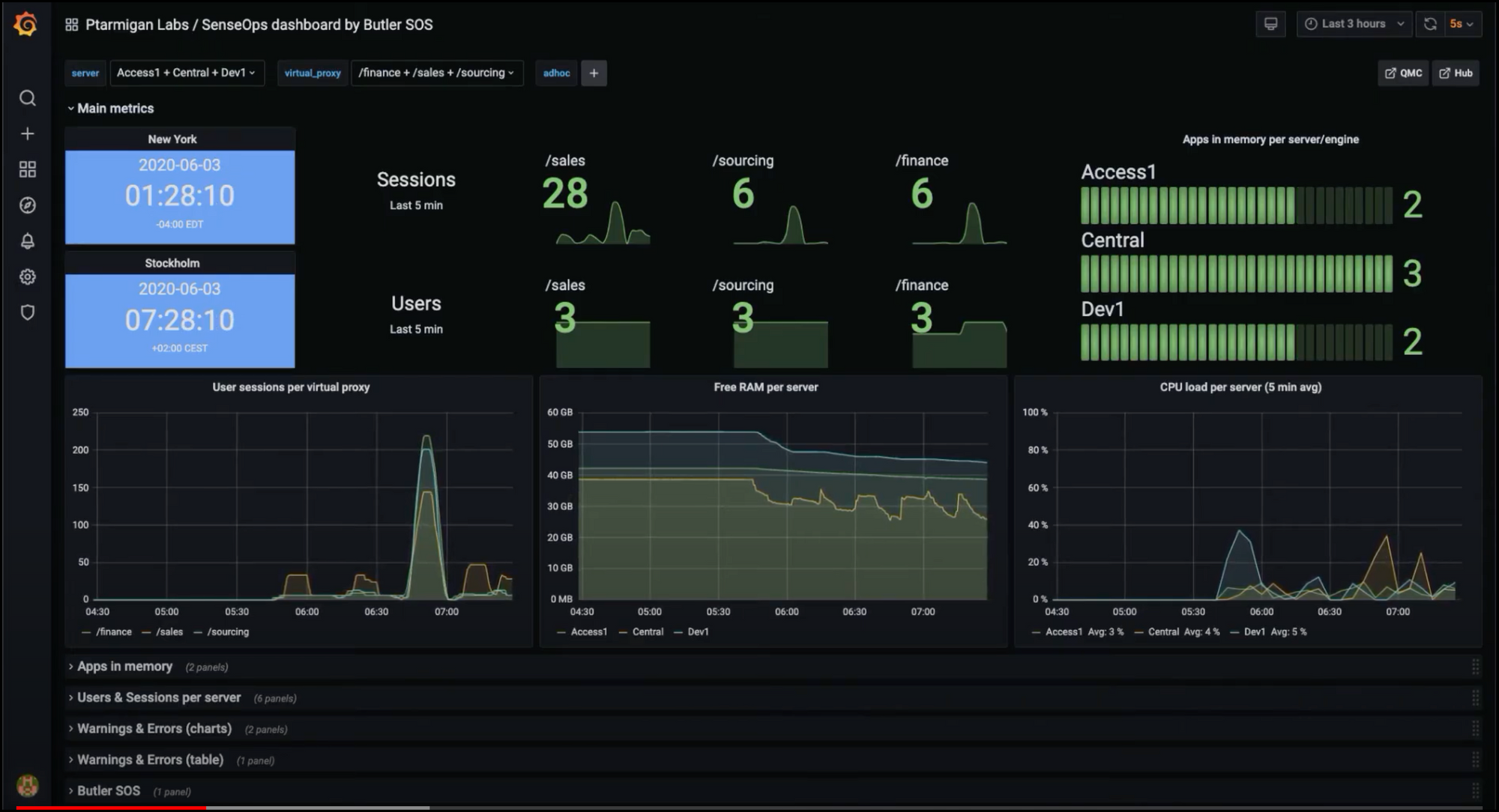Viewport: 1499px width, 812px height.
Task: Click the /sales users stat showing 3
Action: (565, 318)
